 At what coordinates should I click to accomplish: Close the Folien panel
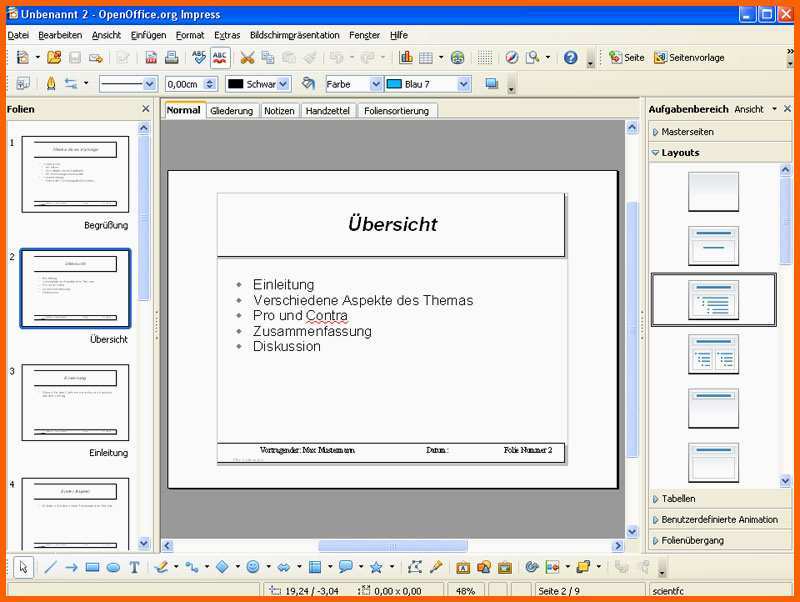(x=146, y=109)
